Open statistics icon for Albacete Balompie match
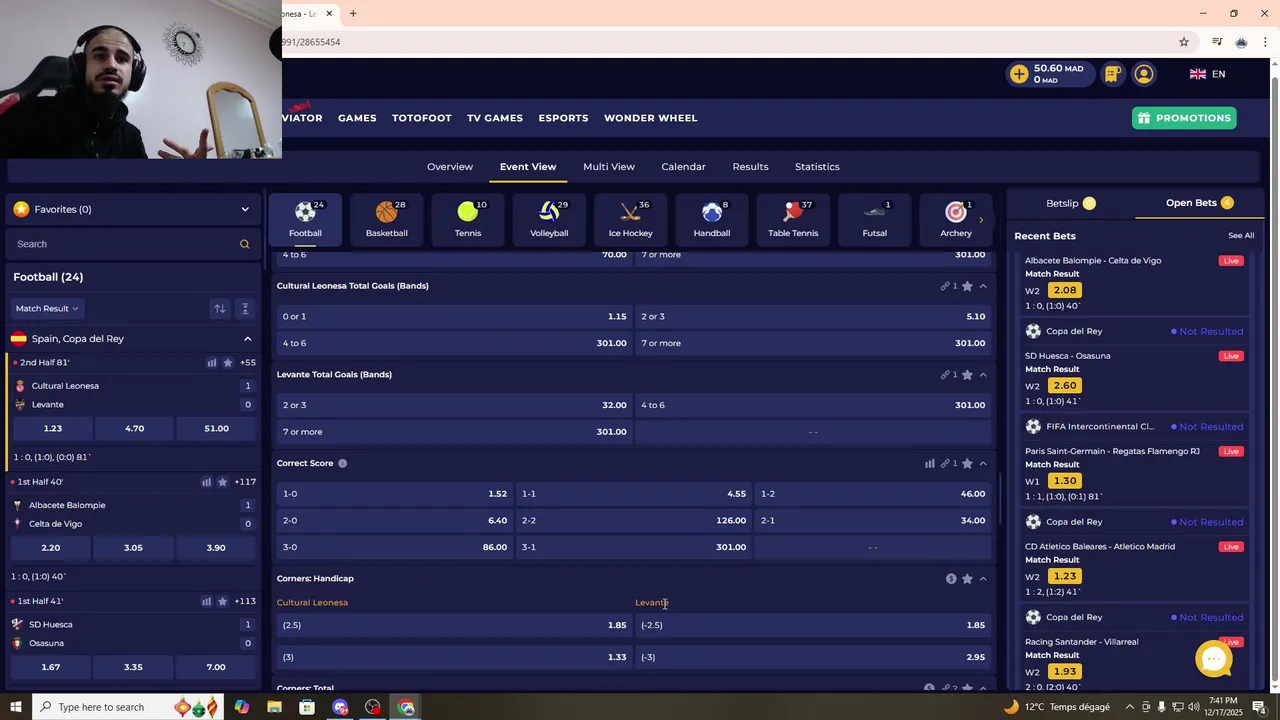Viewport: 1280px width, 720px height. (x=206, y=482)
